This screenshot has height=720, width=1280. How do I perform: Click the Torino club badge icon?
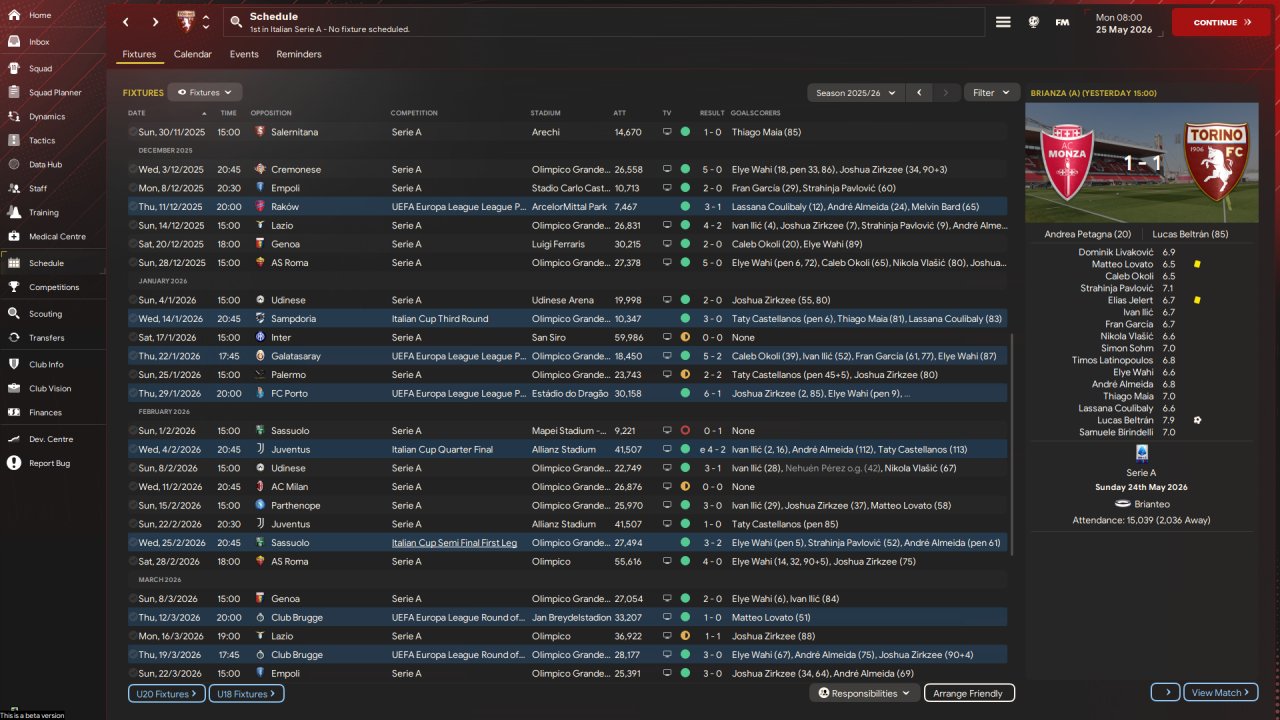tap(186, 22)
